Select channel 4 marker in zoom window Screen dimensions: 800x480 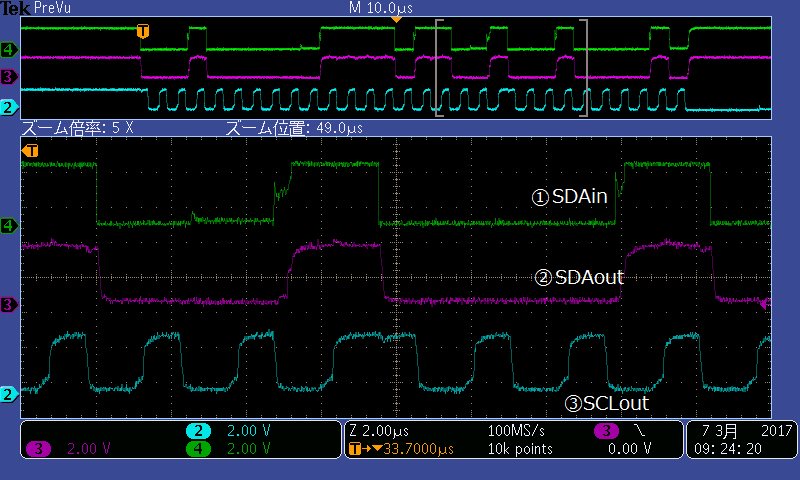[x=9, y=225]
